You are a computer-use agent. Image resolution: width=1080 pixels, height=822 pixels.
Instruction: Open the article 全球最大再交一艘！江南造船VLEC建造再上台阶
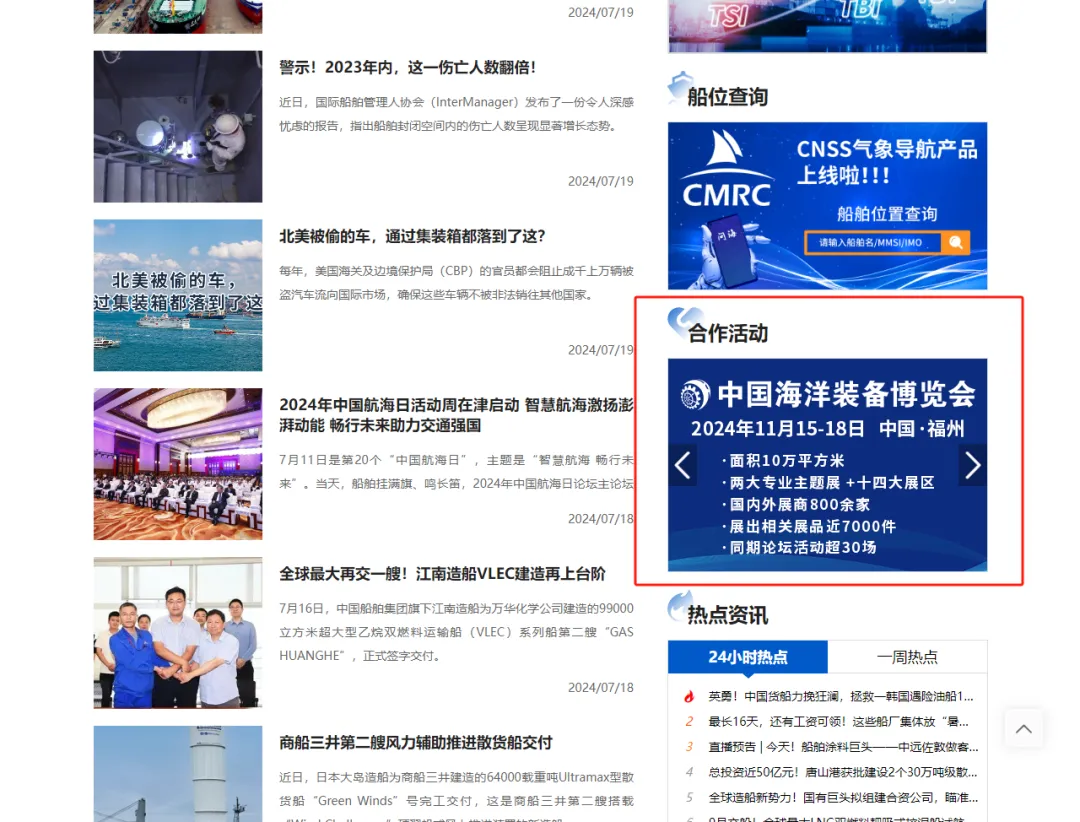click(x=442, y=574)
